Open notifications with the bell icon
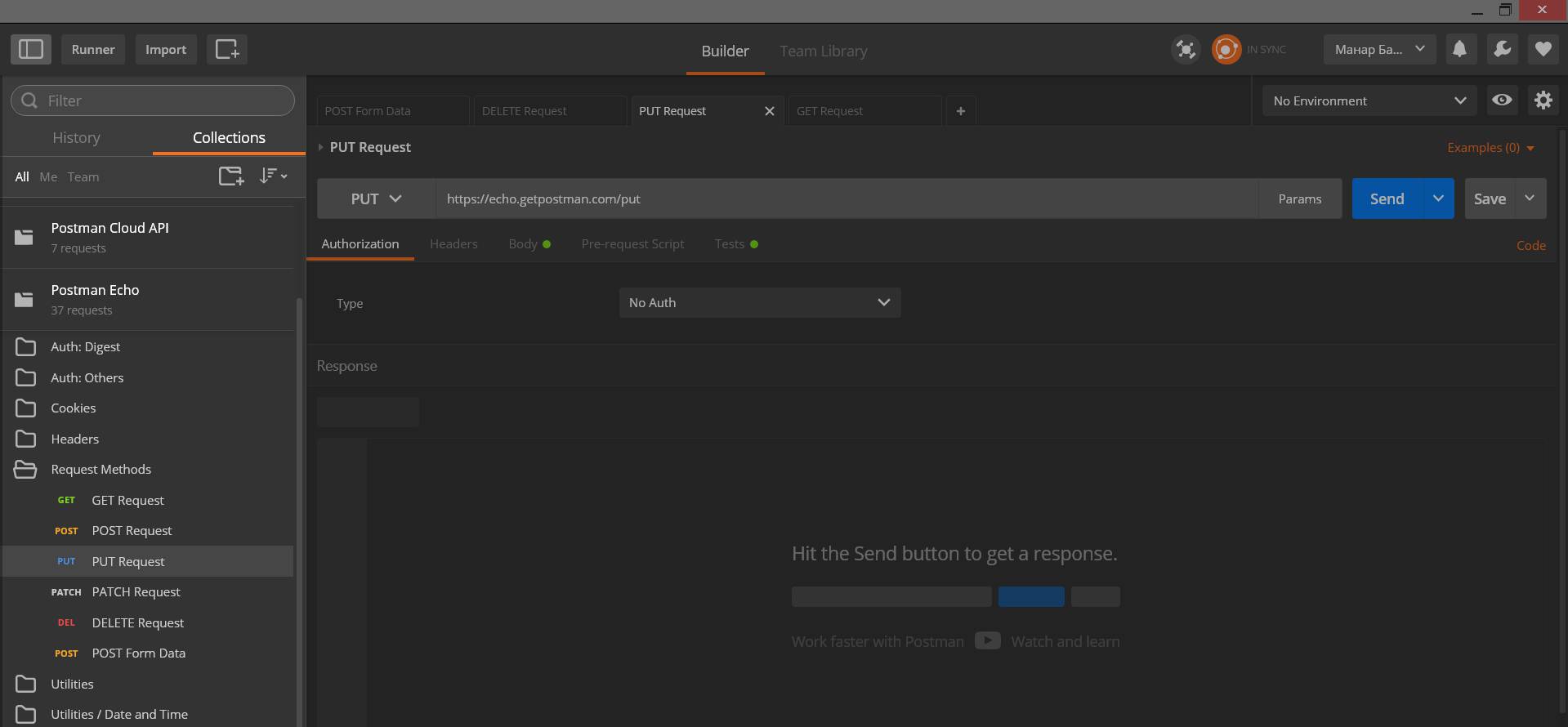Image resolution: width=1568 pixels, height=727 pixels. [x=1459, y=49]
